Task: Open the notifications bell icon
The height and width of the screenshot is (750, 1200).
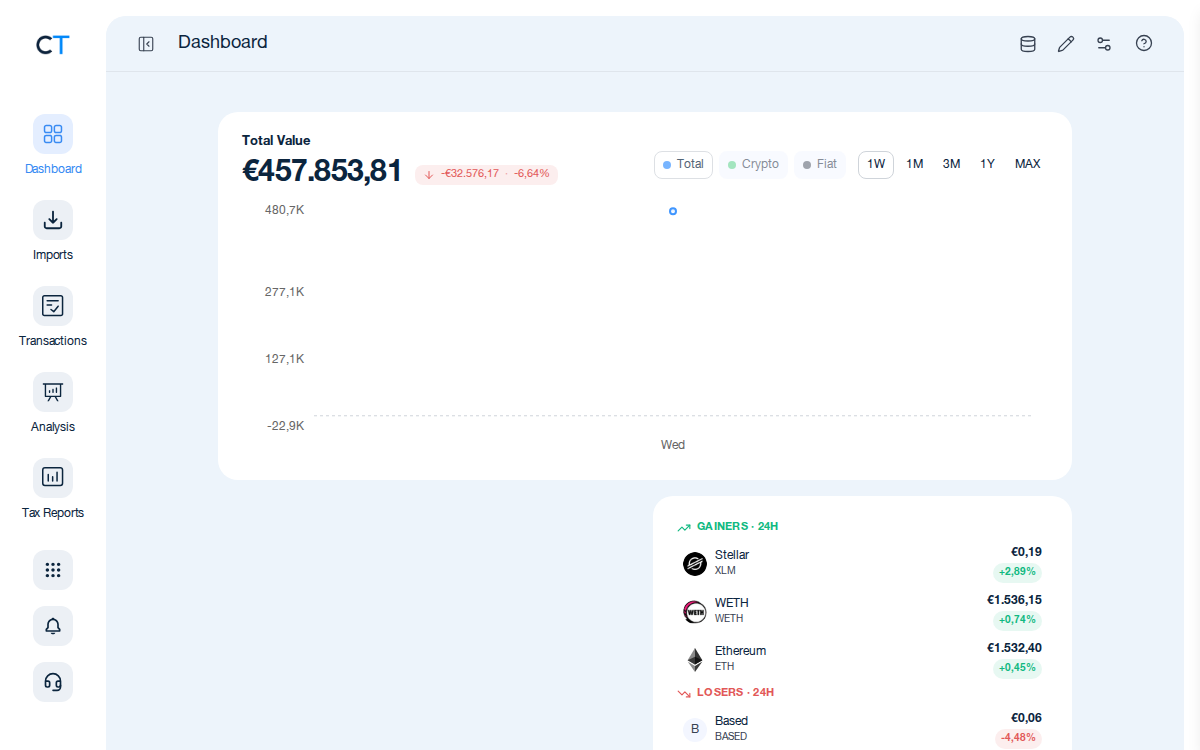Action: coord(53,626)
